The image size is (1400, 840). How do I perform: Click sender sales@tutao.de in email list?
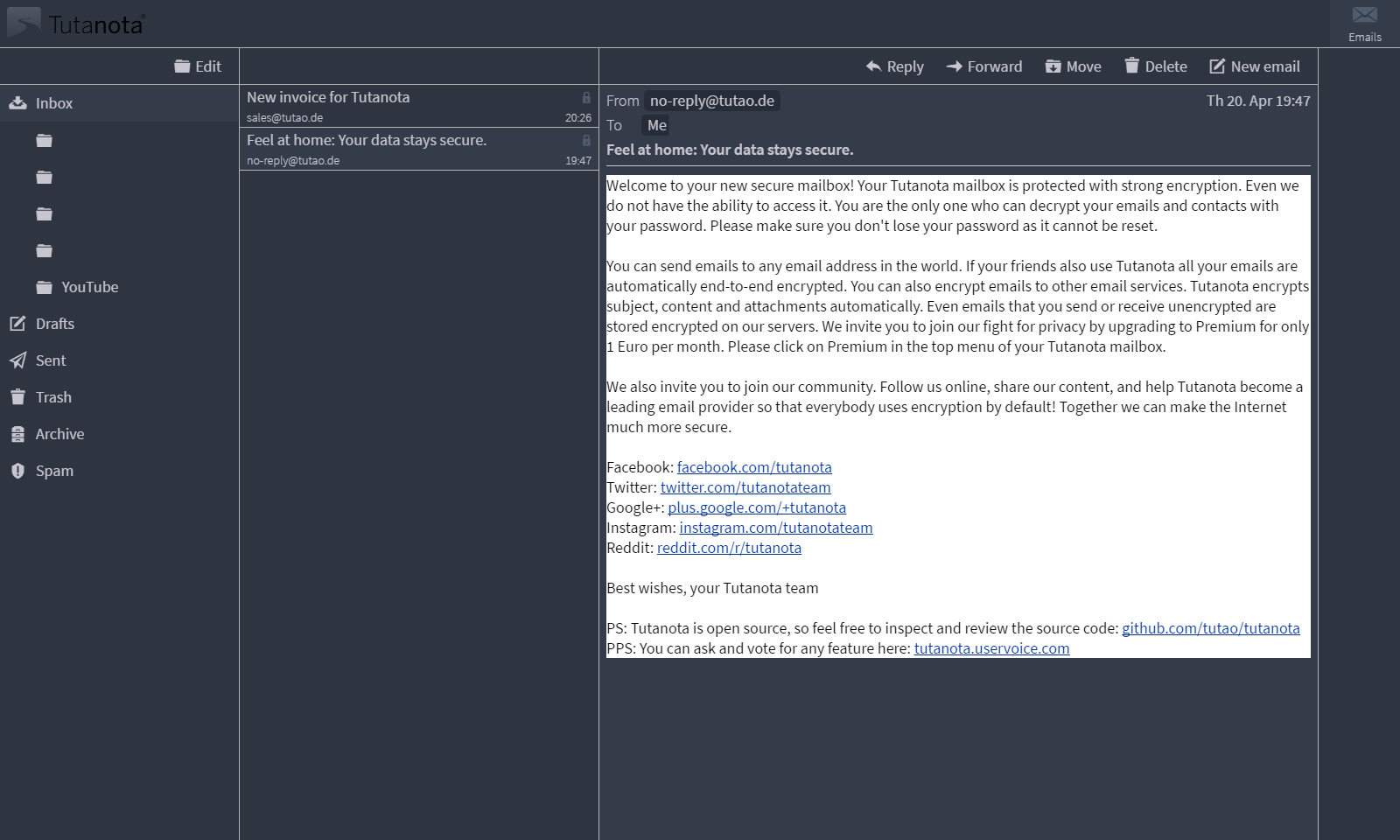pyautogui.click(x=284, y=118)
